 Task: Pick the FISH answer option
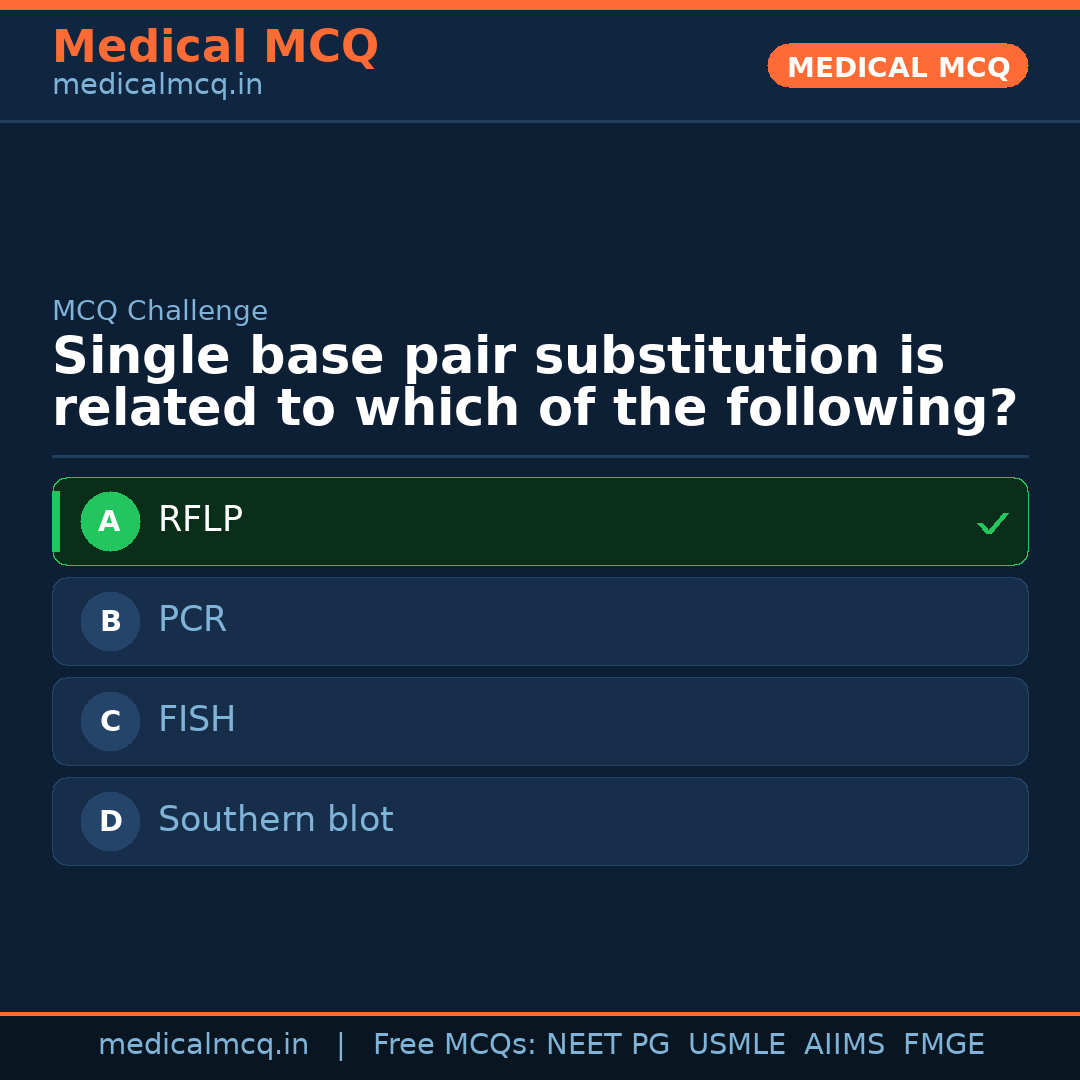(x=197, y=720)
